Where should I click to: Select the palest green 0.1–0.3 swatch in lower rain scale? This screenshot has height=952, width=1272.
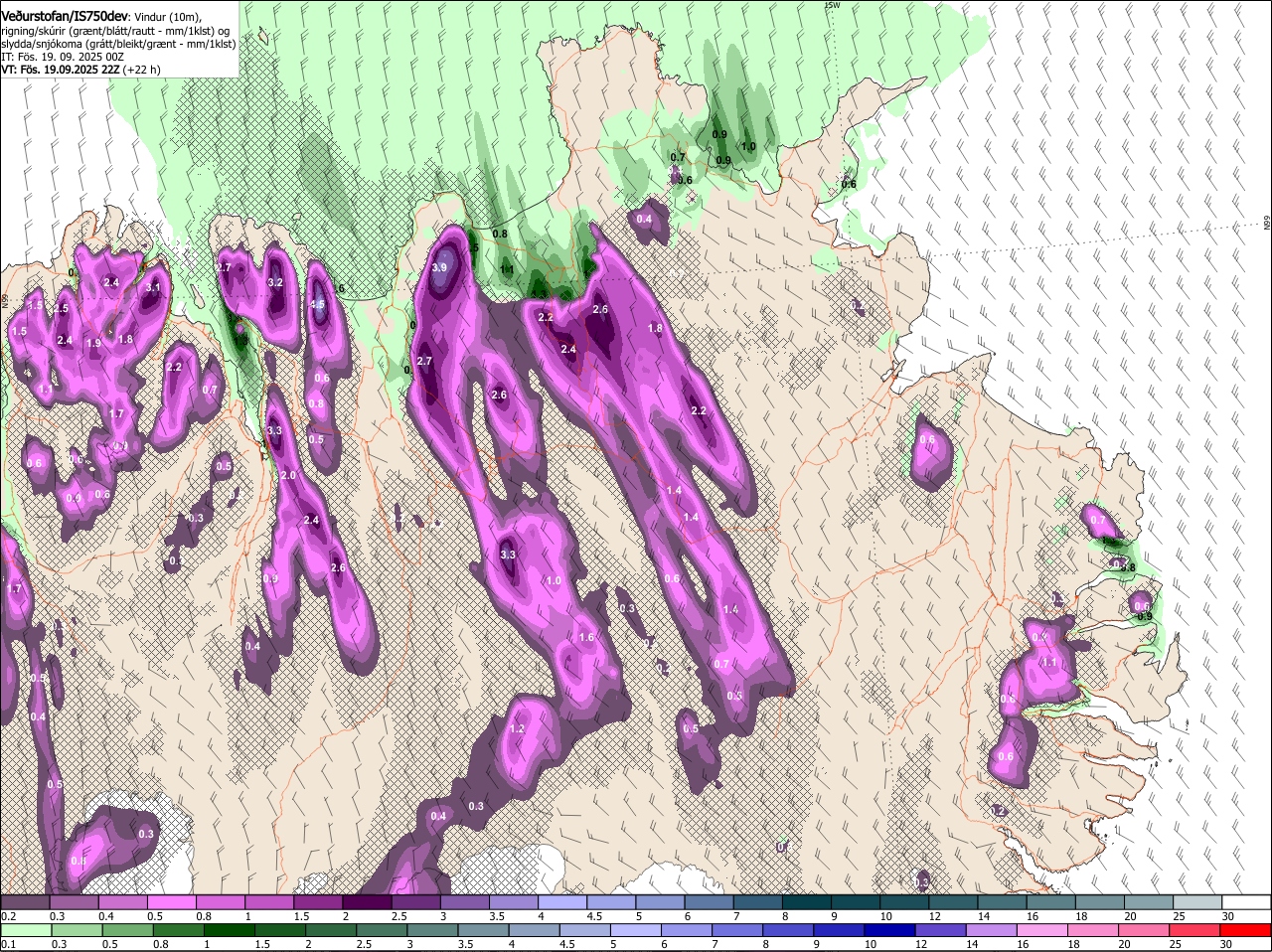coord(26,930)
